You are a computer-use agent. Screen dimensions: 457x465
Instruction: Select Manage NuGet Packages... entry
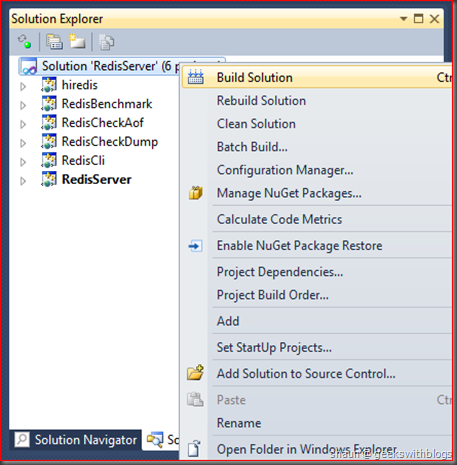(317, 193)
